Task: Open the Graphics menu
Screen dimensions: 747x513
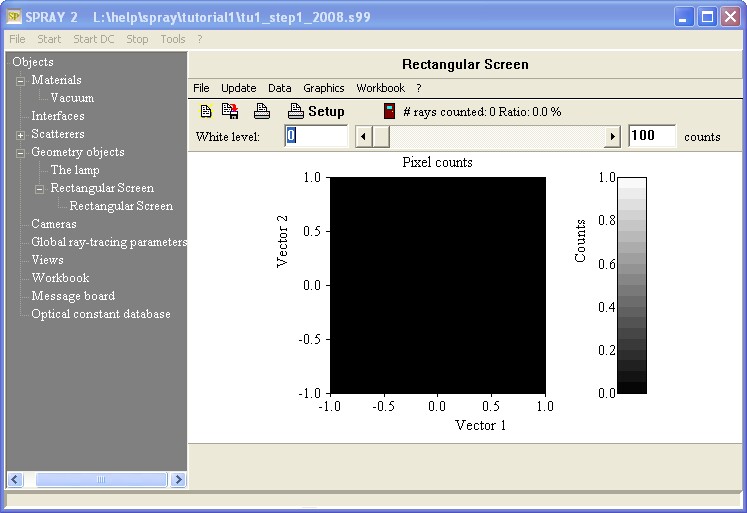Action: coord(323,88)
